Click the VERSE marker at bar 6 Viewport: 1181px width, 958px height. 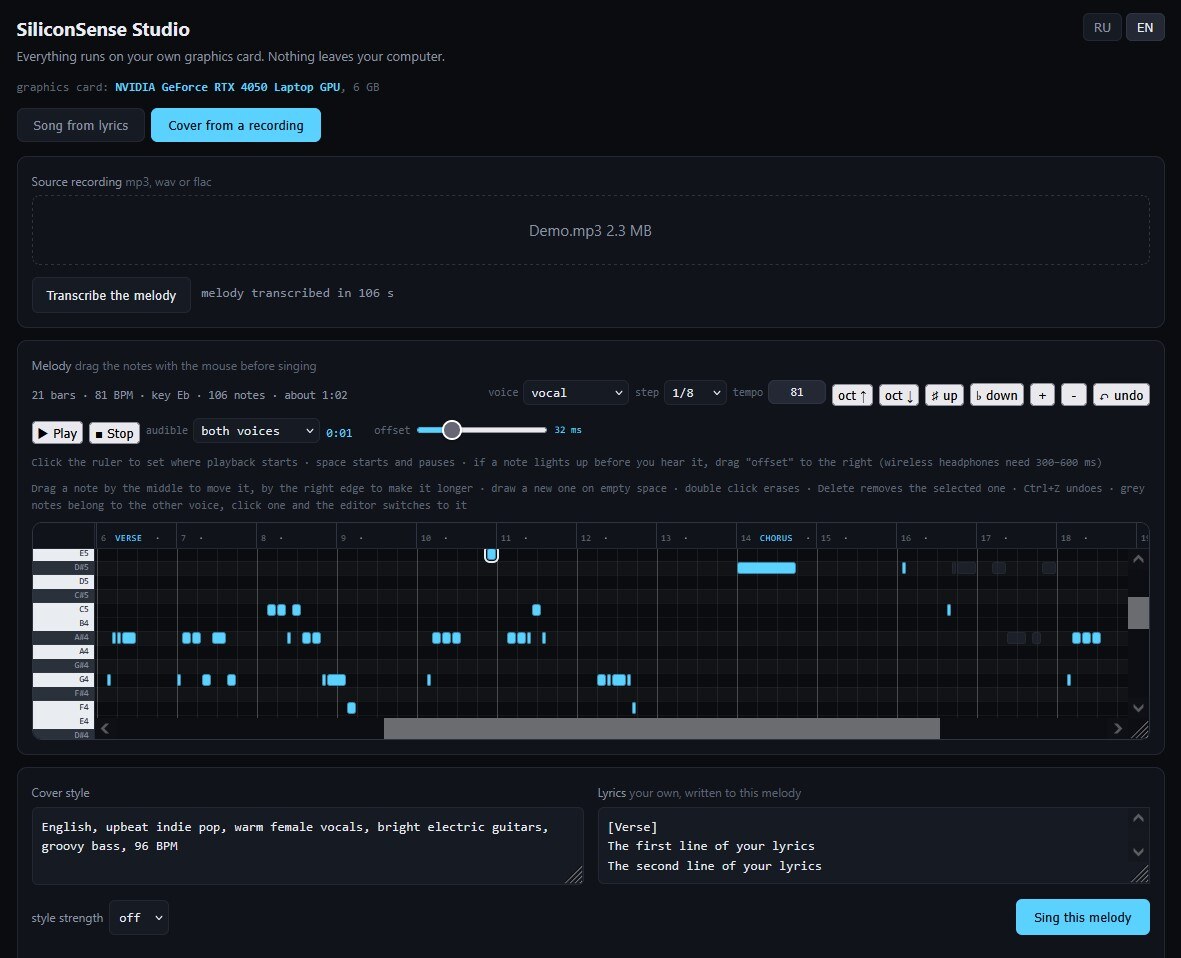pos(128,538)
